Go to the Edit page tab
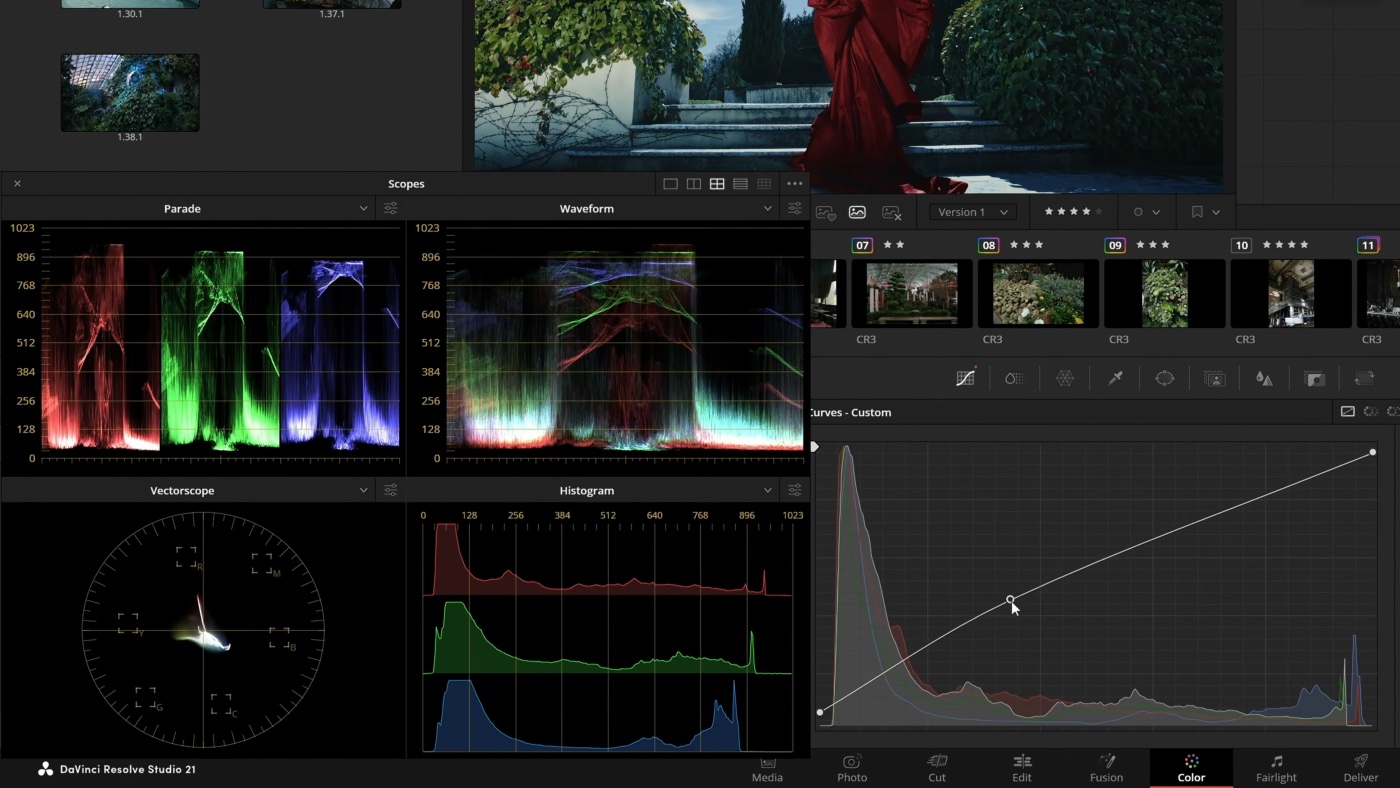This screenshot has width=1400, height=788. point(1021,768)
